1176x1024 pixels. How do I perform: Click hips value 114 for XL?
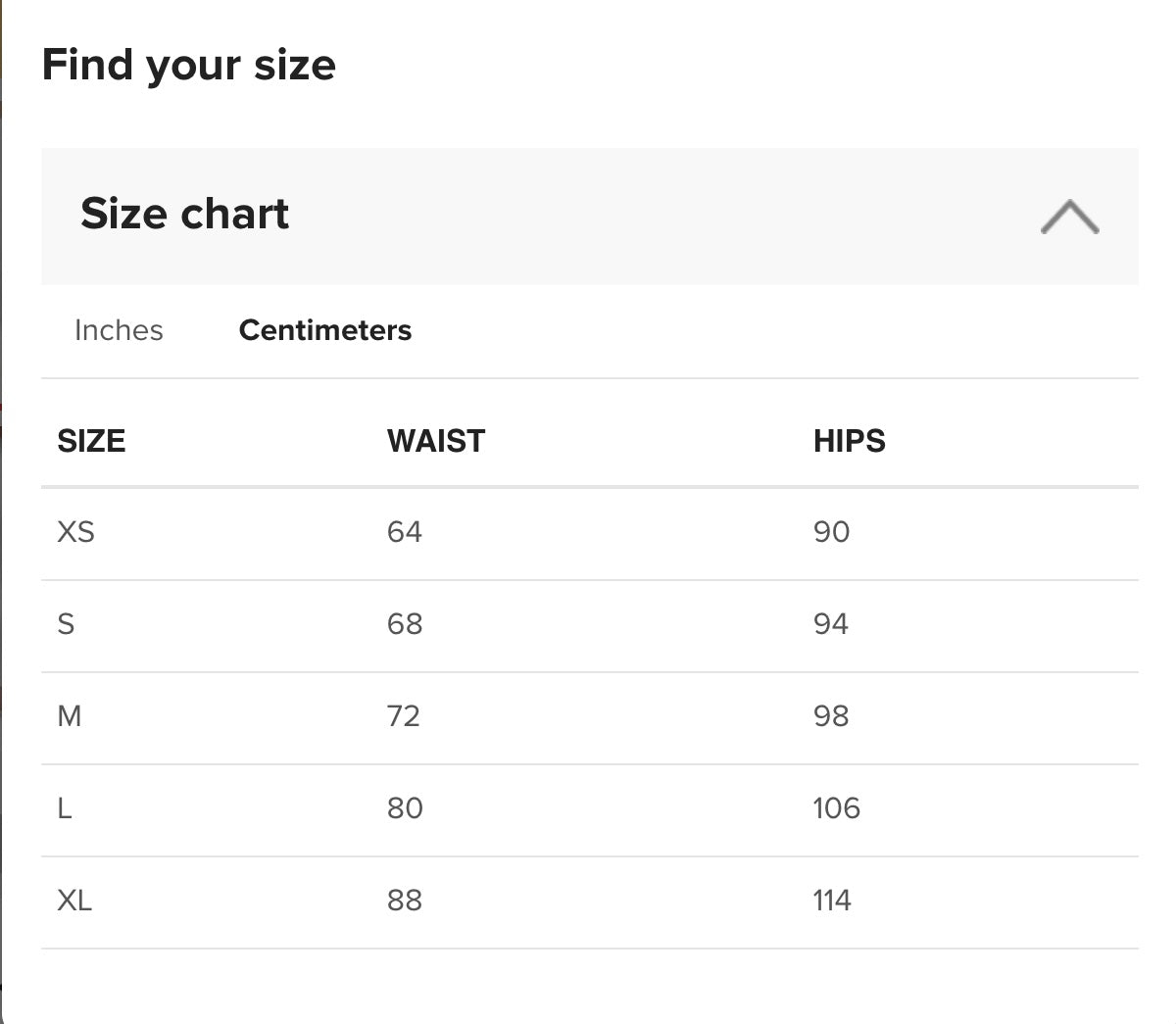click(831, 901)
